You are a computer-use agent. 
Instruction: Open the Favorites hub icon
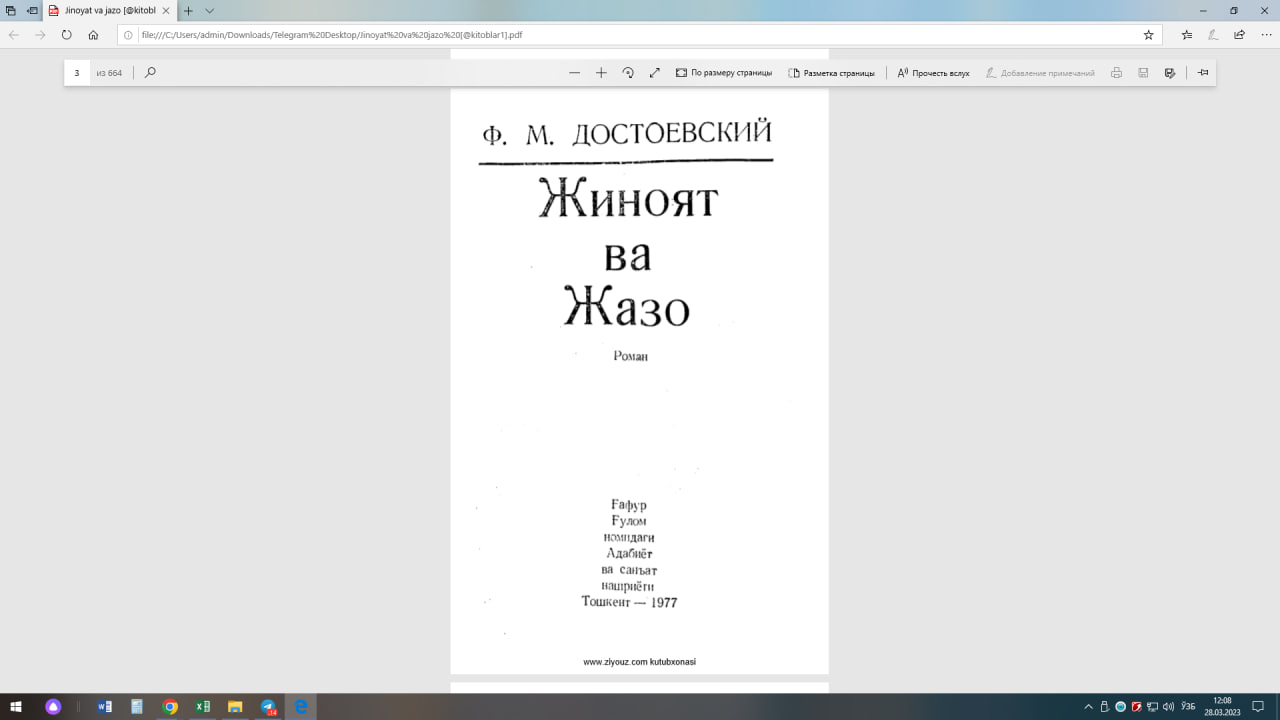[x=1187, y=34]
